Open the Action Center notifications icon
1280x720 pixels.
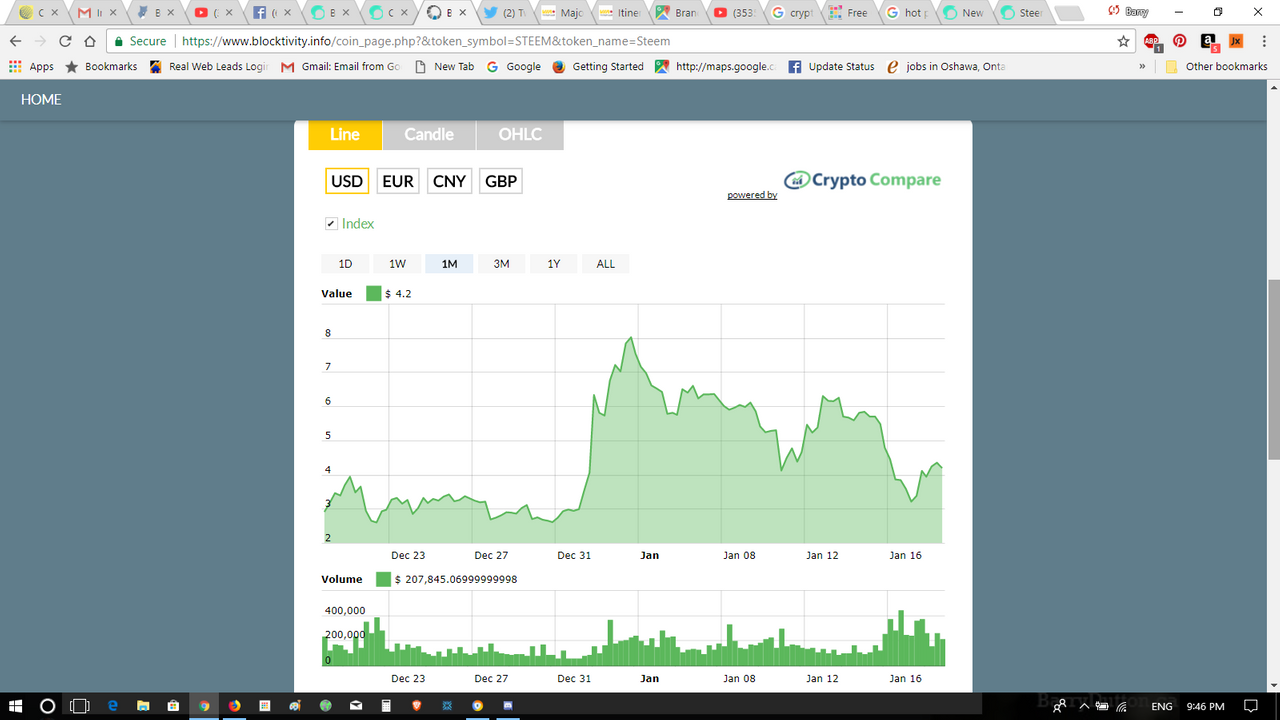point(1251,706)
